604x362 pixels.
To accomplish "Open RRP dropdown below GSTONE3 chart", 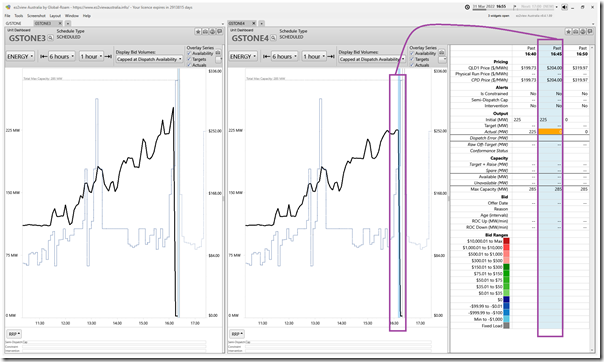I will click(x=14, y=334).
